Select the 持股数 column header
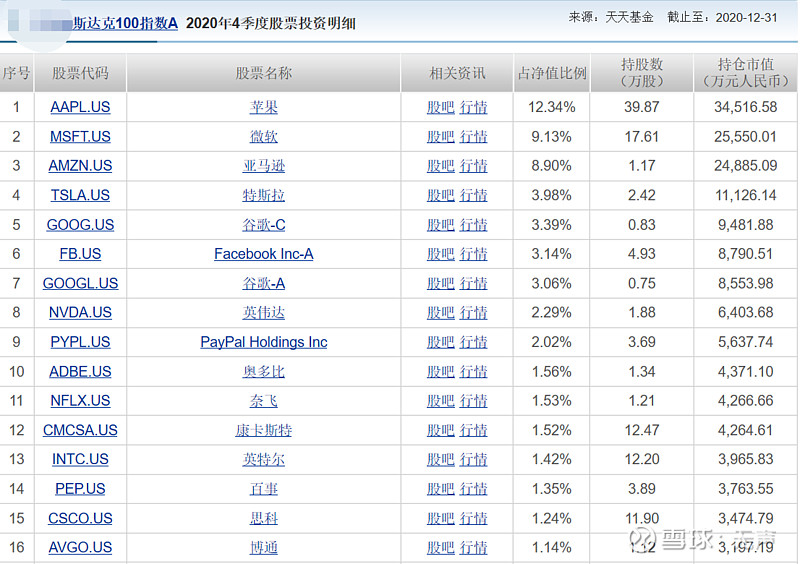Image resolution: width=800 pixels, height=564 pixels. point(642,73)
